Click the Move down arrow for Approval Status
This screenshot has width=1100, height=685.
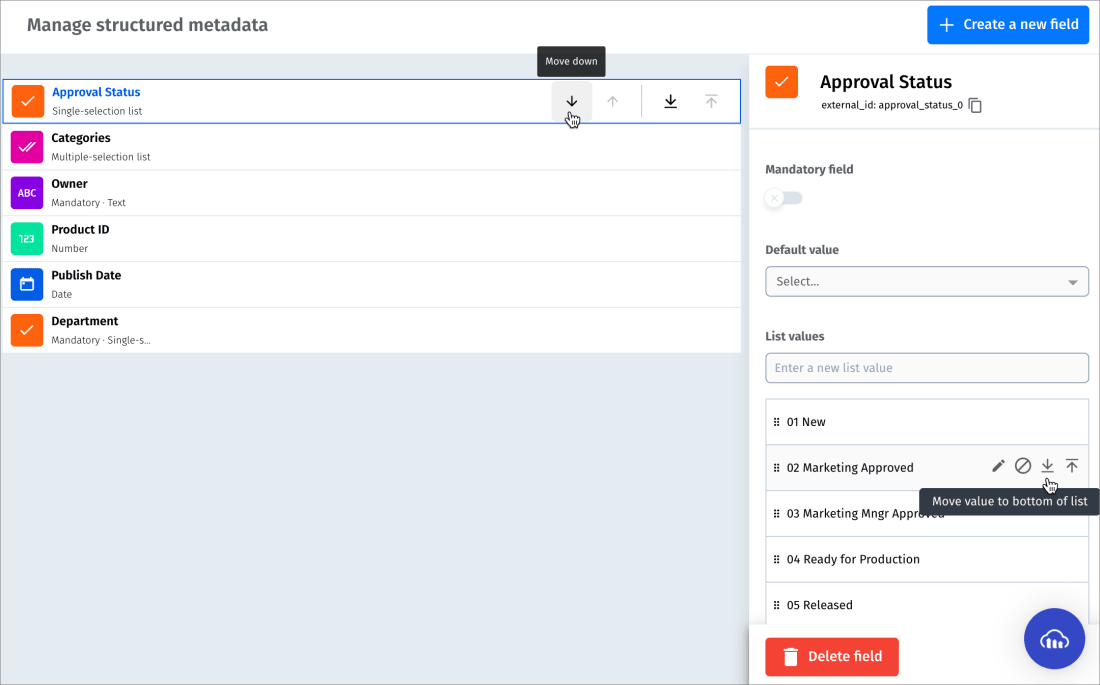(x=572, y=101)
